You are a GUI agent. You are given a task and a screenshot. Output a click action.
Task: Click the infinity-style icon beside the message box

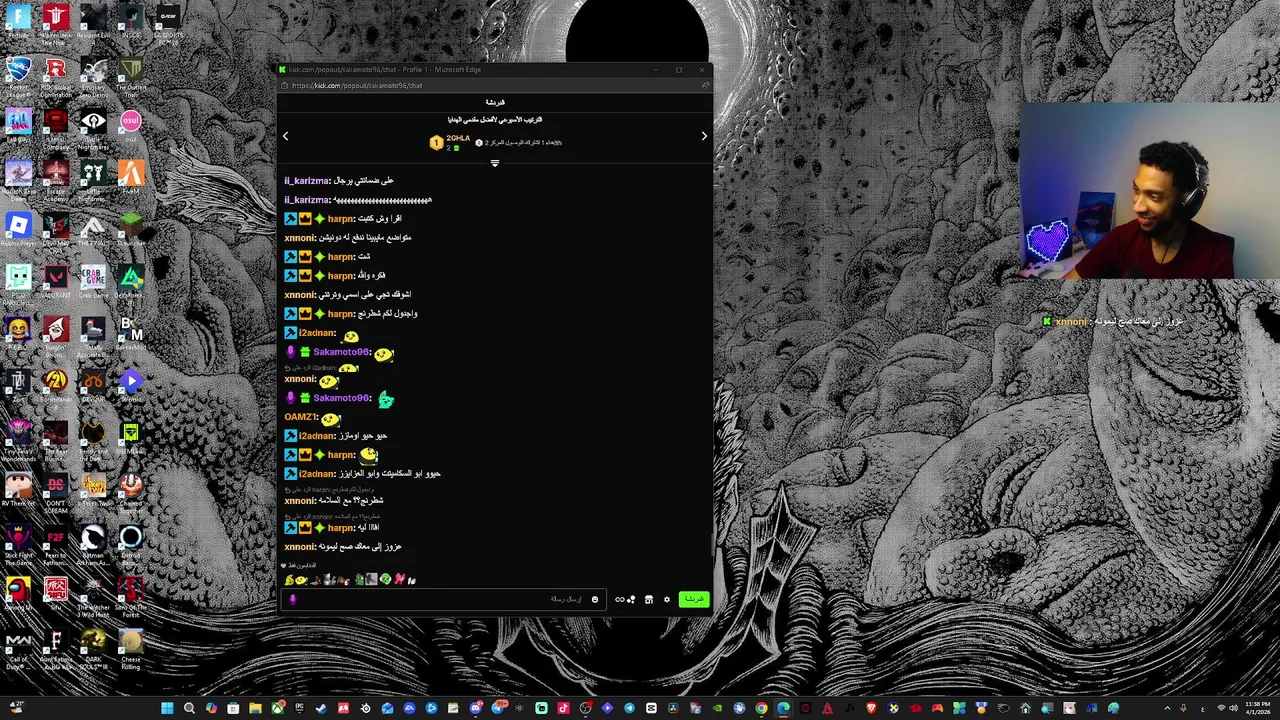coord(620,600)
